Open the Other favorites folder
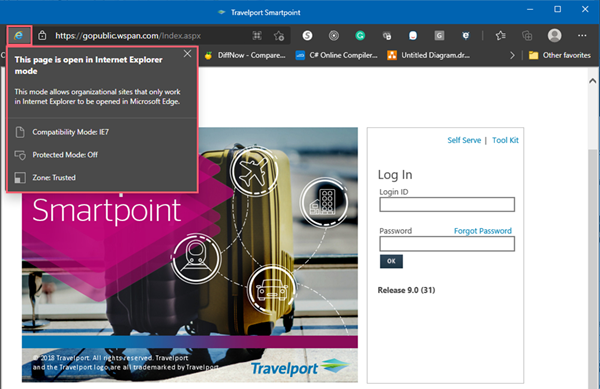 (559, 55)
